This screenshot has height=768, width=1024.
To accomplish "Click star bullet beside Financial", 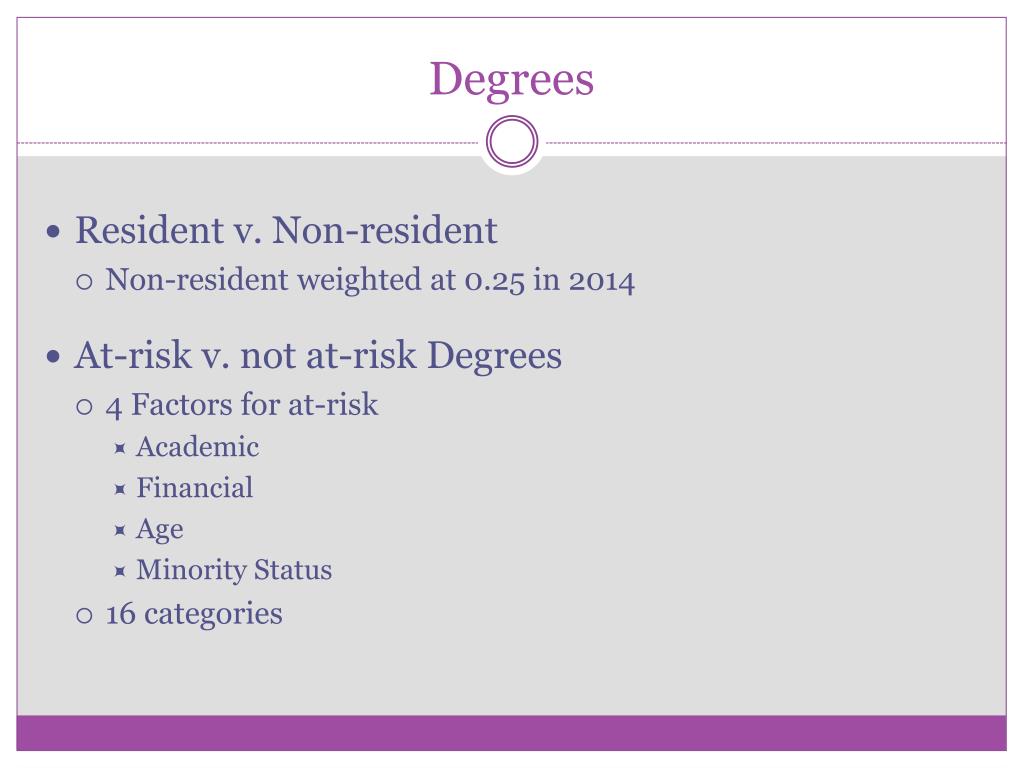I will click(120, 489).
